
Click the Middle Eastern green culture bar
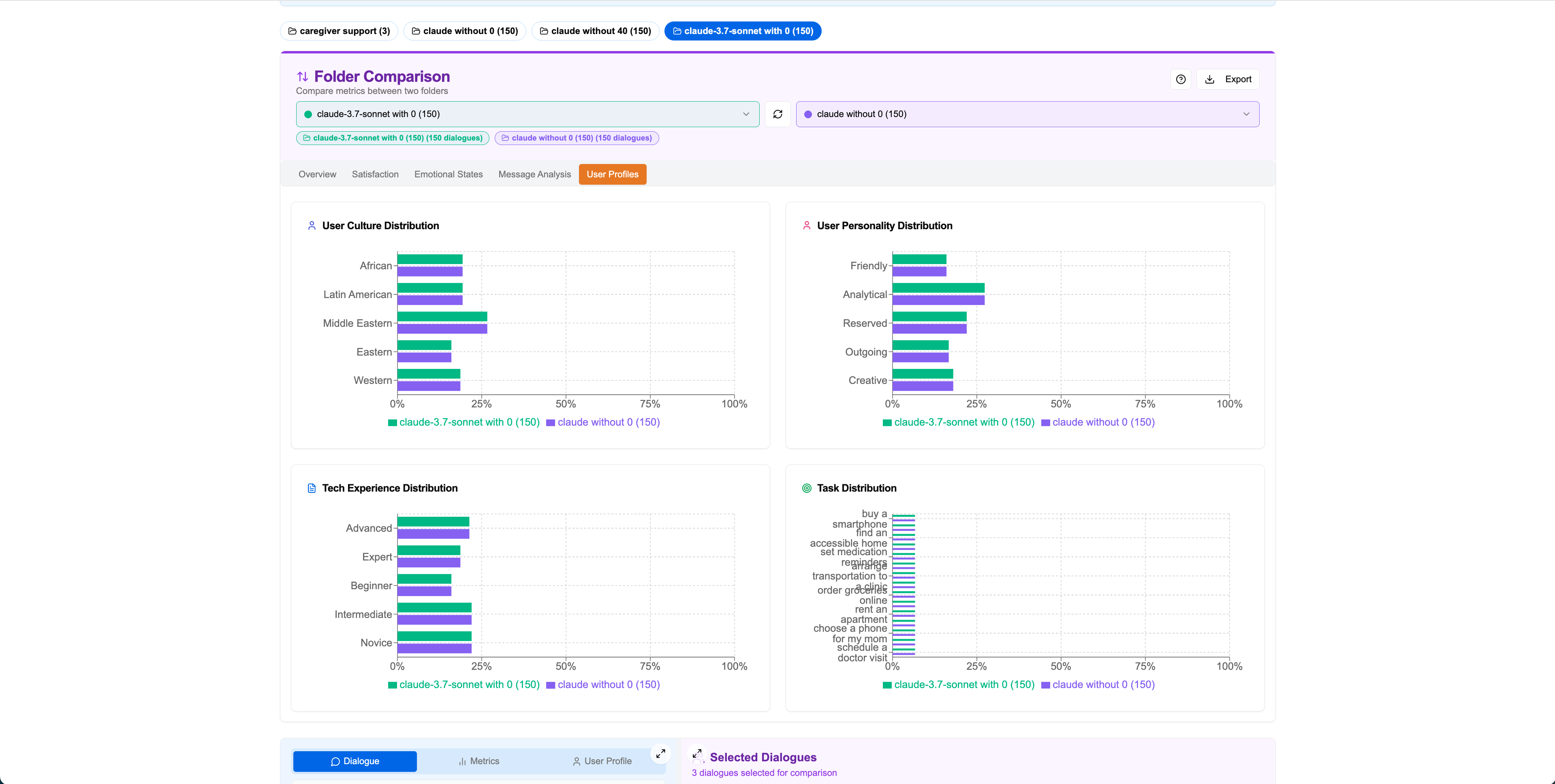click(442, 316)
